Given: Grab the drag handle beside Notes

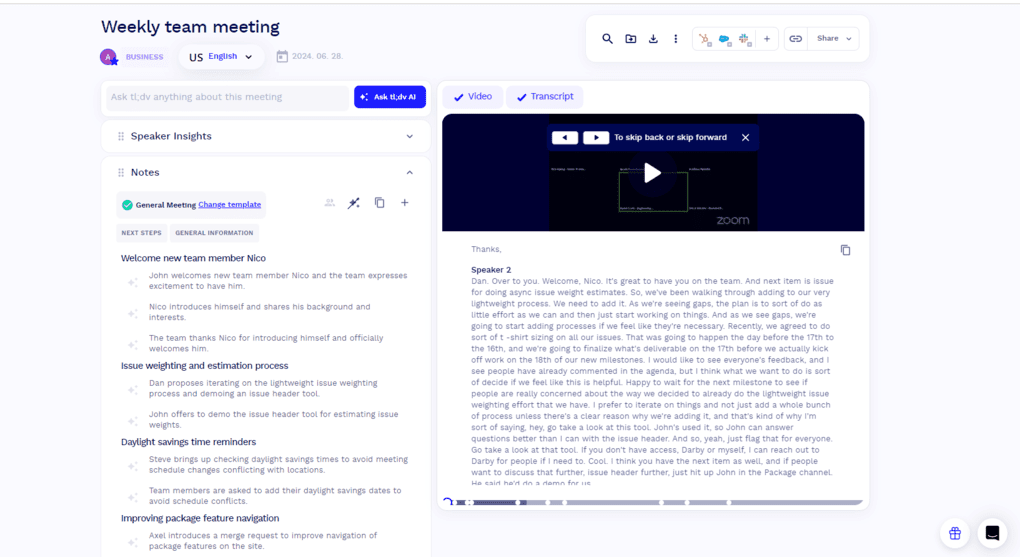Looking at the screenshot, I should (120, 172).
